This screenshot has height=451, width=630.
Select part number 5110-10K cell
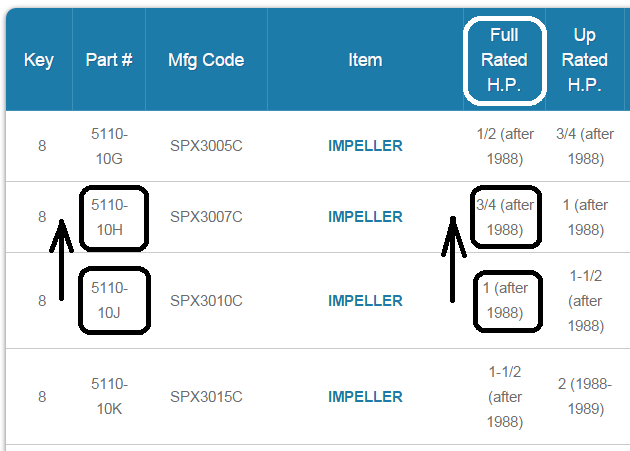[x=109, y=397]
